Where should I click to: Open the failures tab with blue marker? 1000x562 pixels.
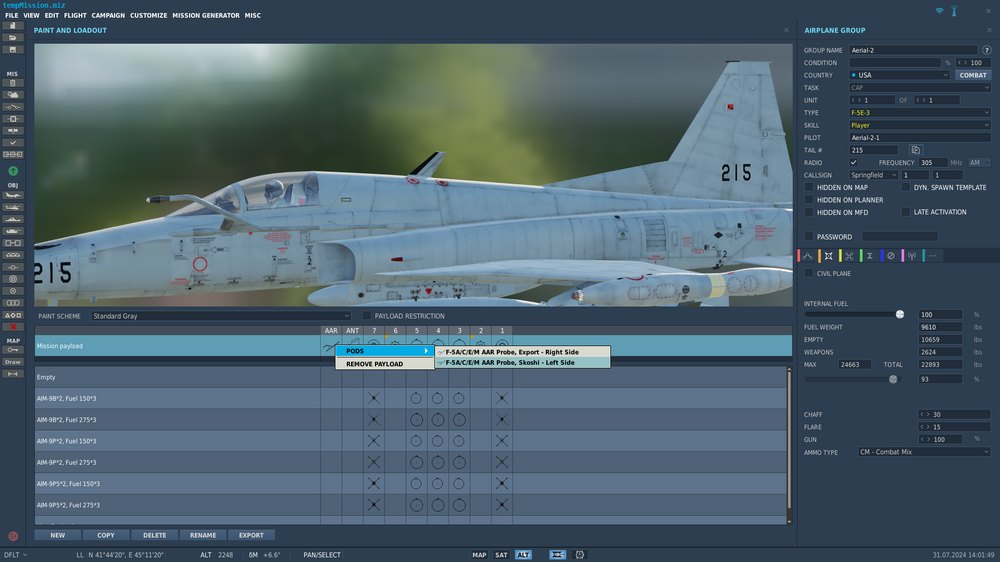tap(891, 256)
